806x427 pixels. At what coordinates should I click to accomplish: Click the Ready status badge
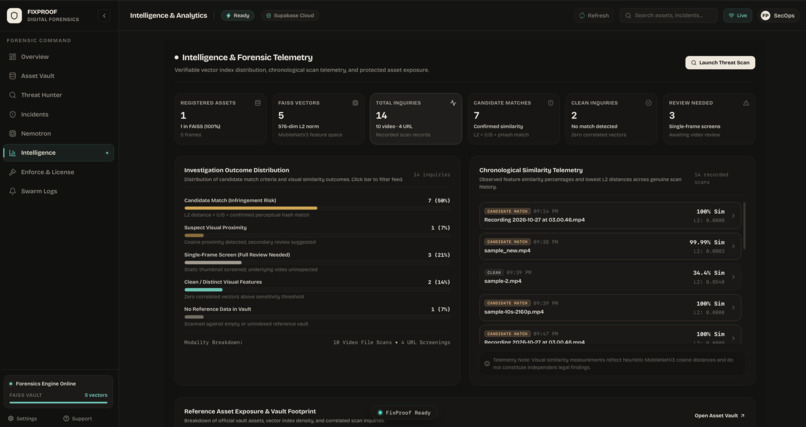[237, 15]
